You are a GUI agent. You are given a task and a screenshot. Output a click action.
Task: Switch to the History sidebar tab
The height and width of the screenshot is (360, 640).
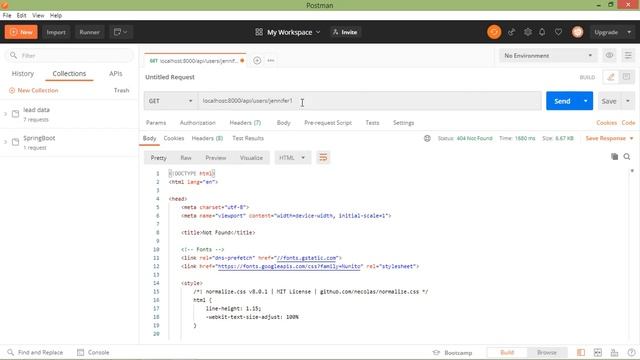22,73
